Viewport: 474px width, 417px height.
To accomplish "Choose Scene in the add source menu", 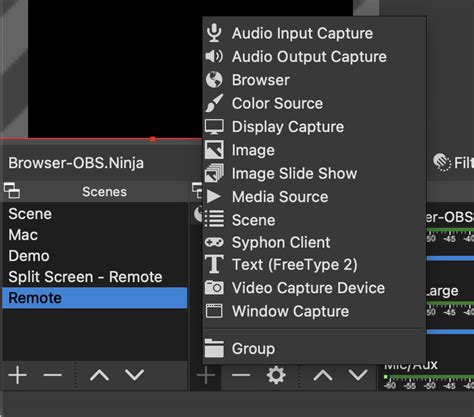I will click(314, 220).
